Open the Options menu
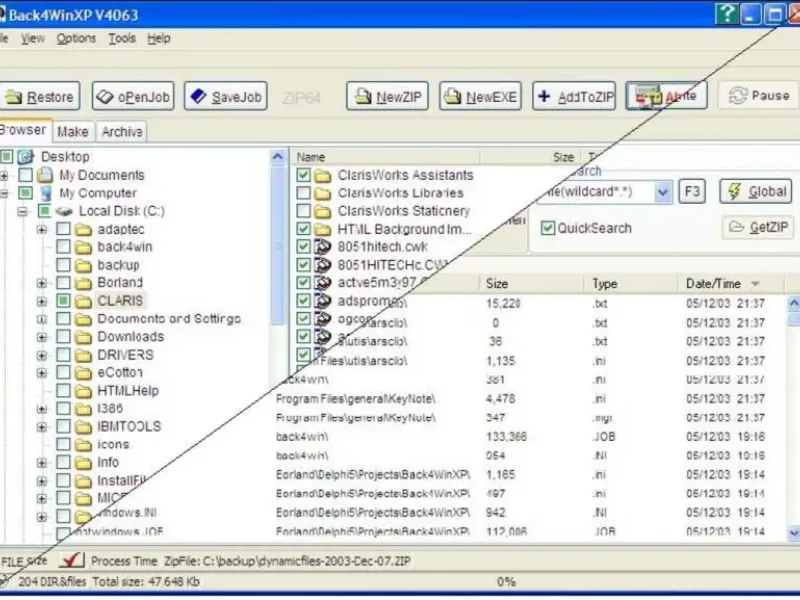 coord(76,38)
